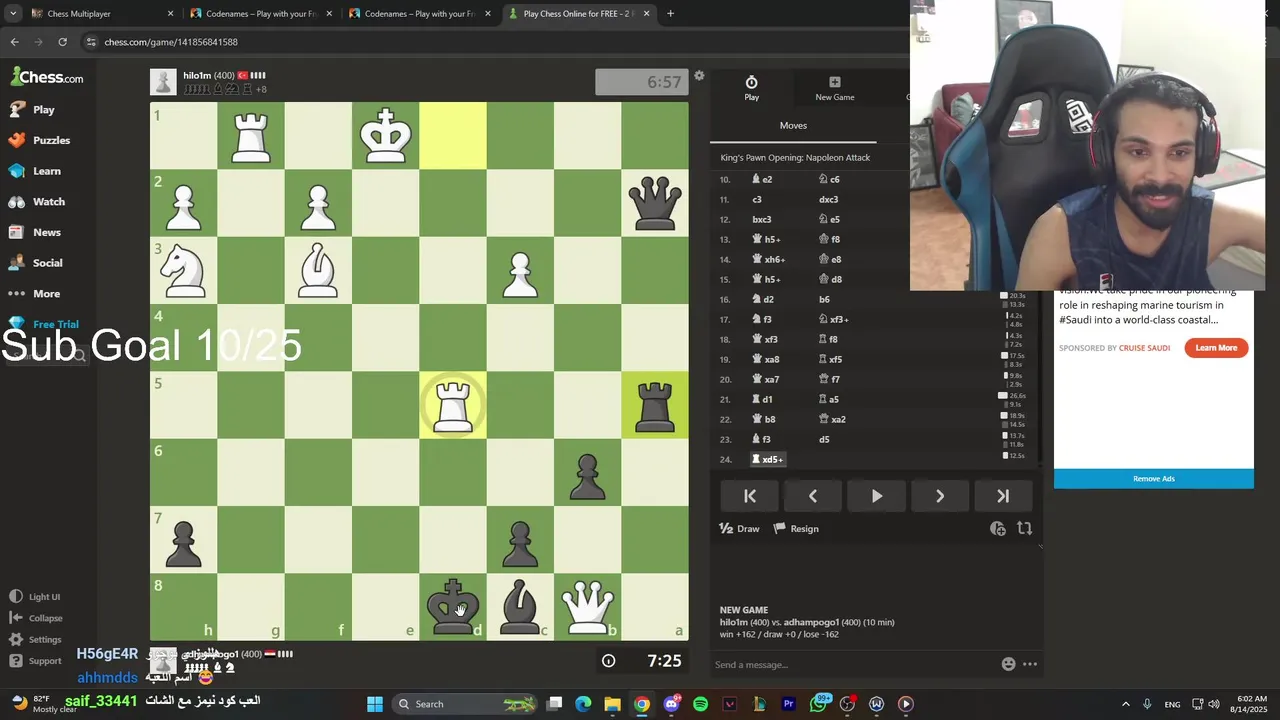
Task: Open board settings gear icon
Action: pos(699,76)
